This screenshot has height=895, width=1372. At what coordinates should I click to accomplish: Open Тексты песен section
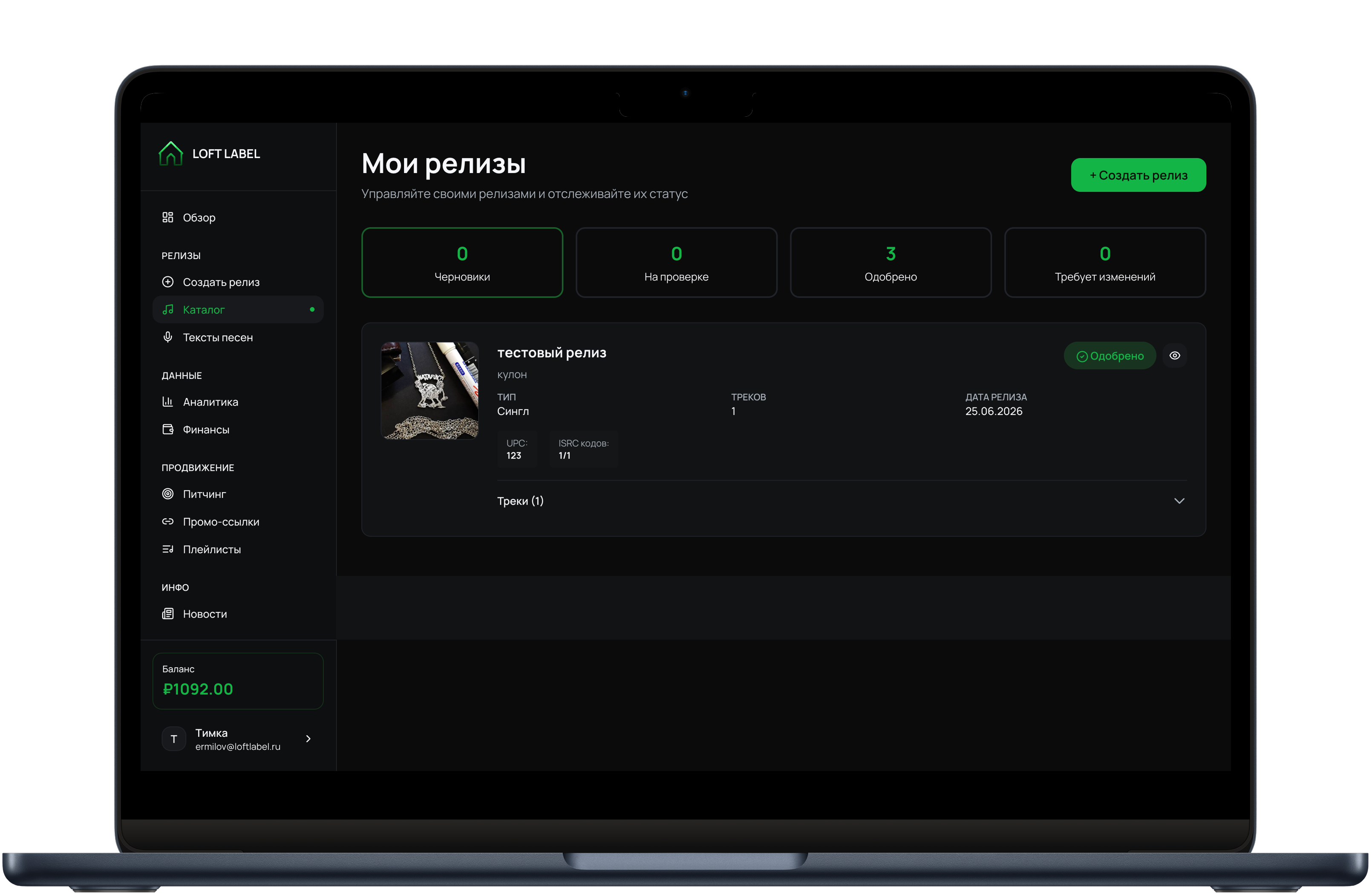pyautogui.click(x=238, y=338)
